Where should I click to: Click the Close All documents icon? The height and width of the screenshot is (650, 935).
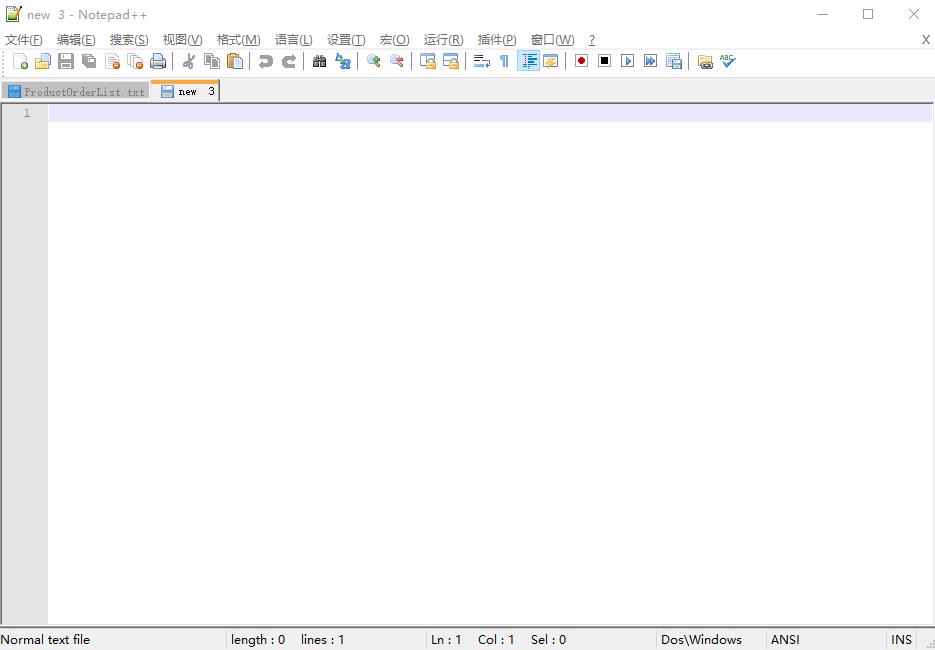(x=135, y=61)
